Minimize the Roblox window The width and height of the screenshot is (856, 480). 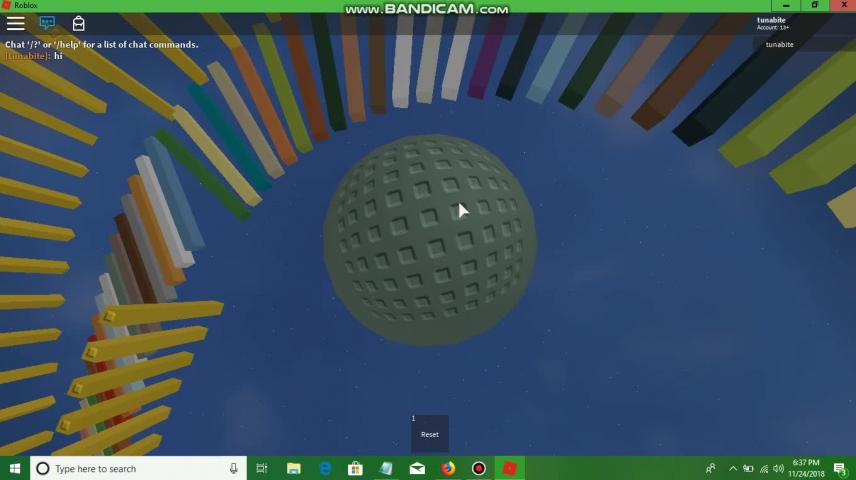coord(786,5)
